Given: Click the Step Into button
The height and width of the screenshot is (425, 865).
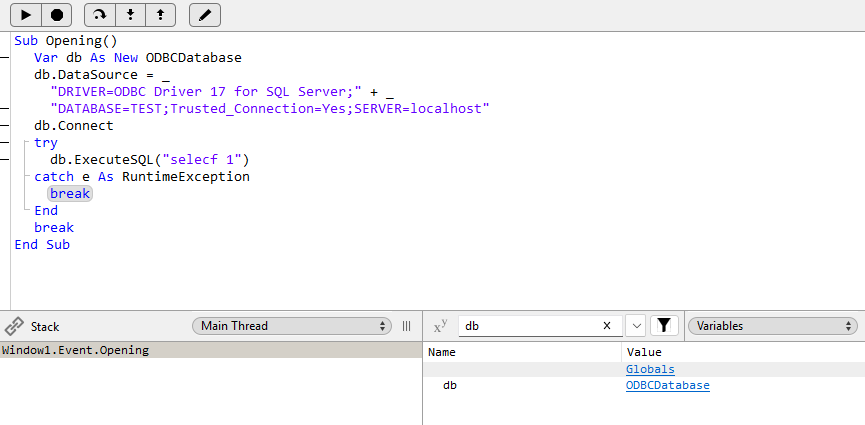Looking at the screenshot, I should (x=130, y=15).
